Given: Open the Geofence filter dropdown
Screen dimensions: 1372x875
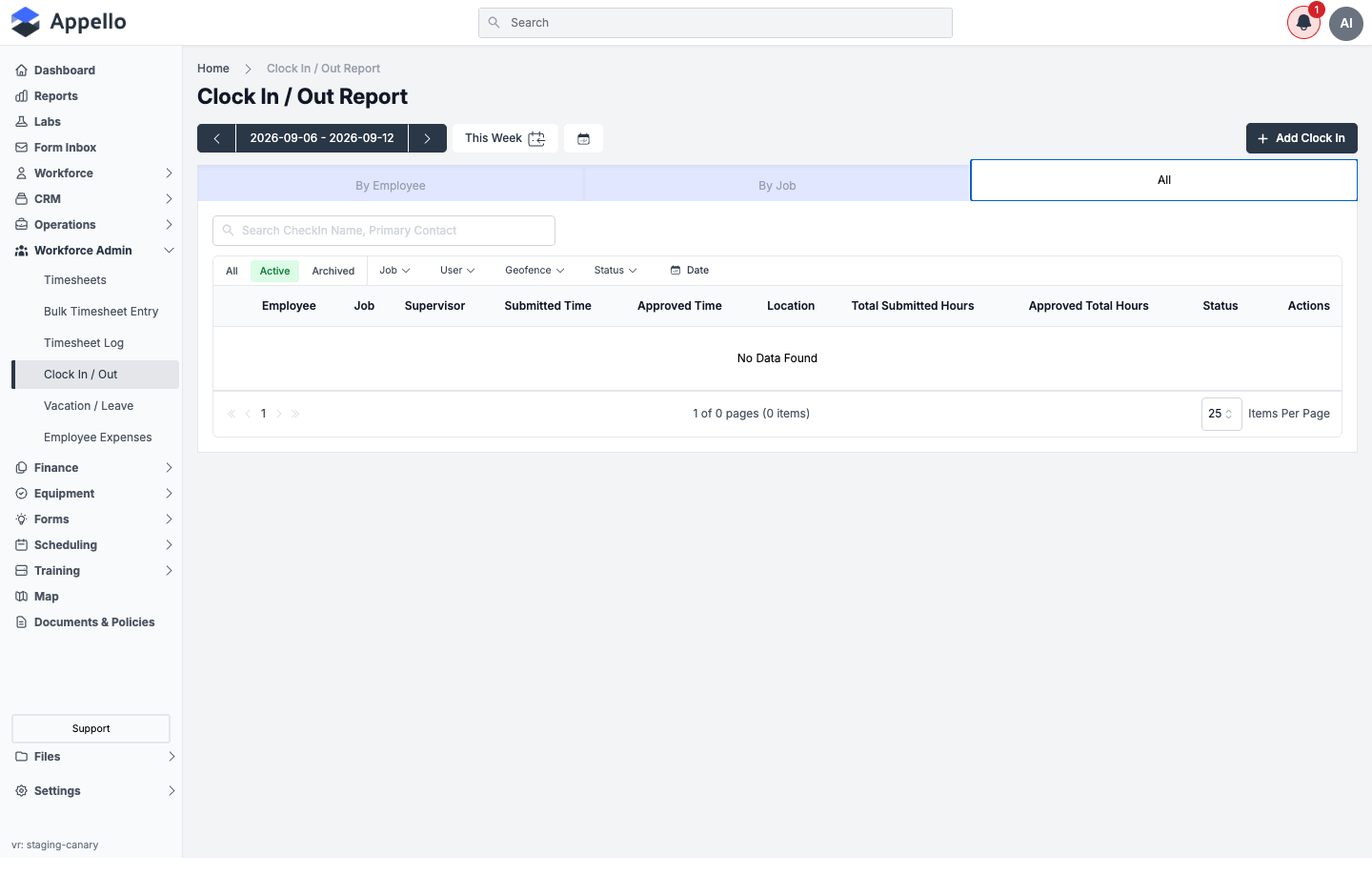Looking at the screenshot, I should (535, 271).
